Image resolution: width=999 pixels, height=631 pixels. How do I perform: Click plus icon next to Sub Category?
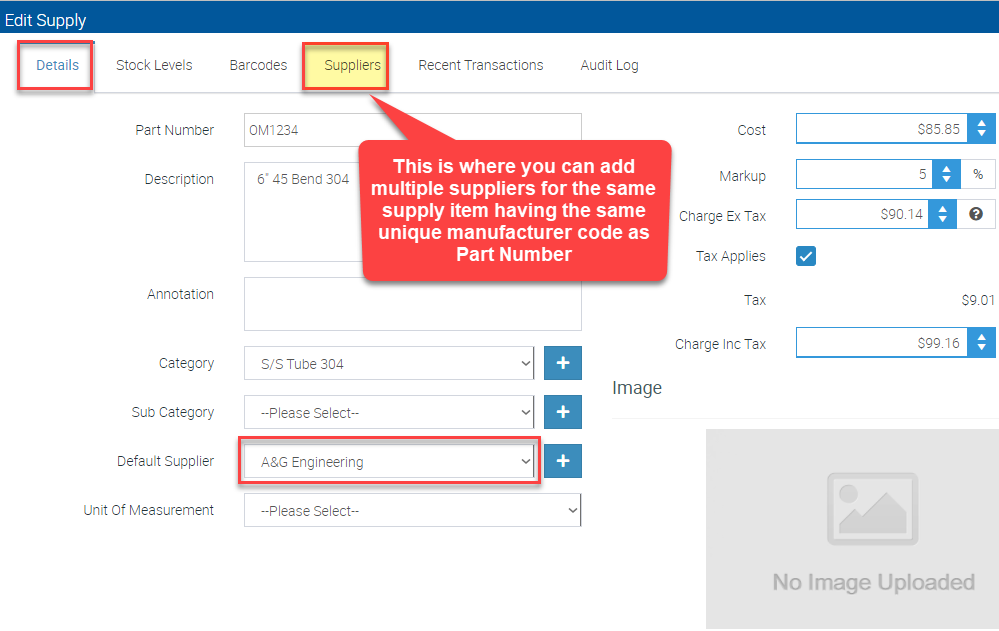click(562, 412)
